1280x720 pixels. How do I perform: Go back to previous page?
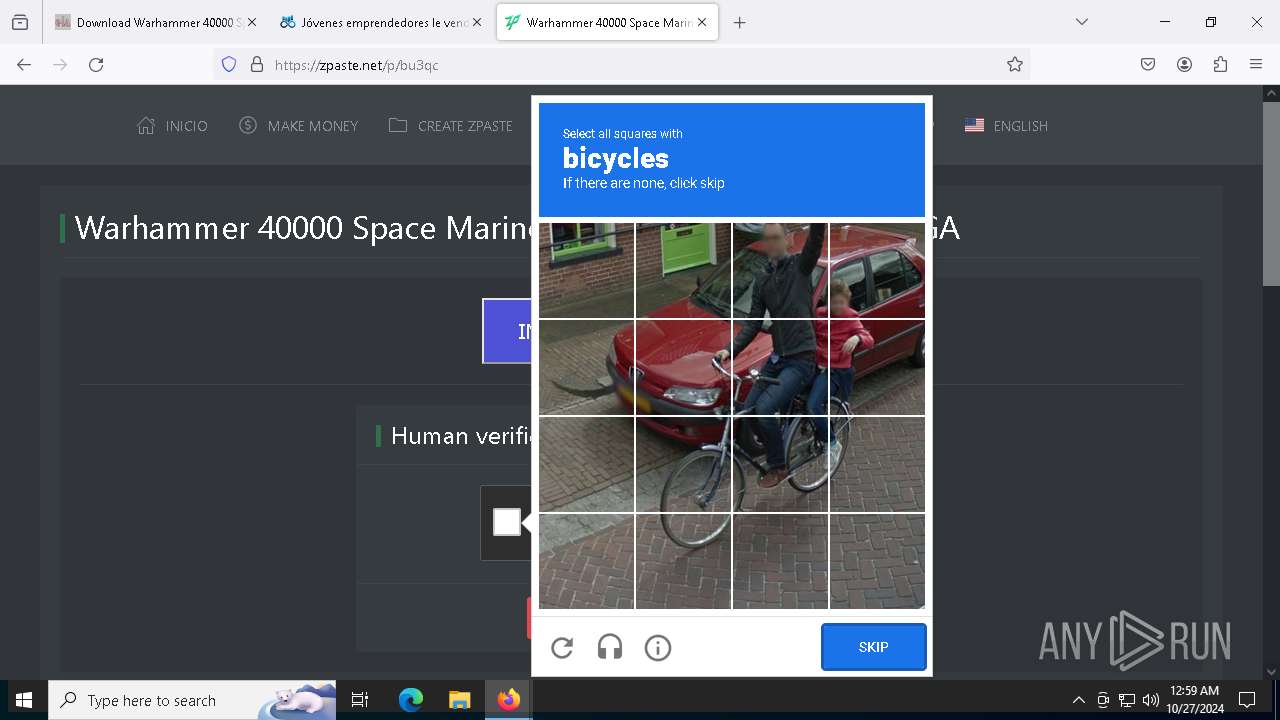click(x=24, y=64)
